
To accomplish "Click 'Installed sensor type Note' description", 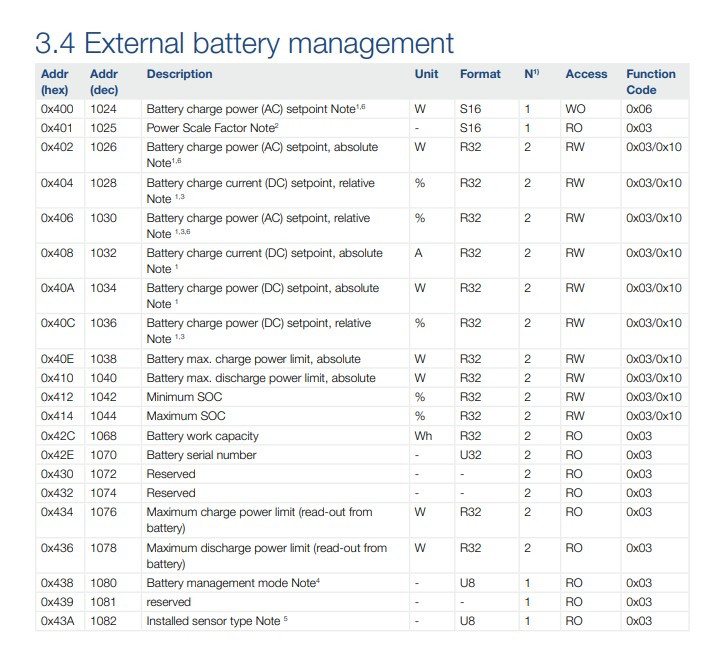I will tap(217, 621).
